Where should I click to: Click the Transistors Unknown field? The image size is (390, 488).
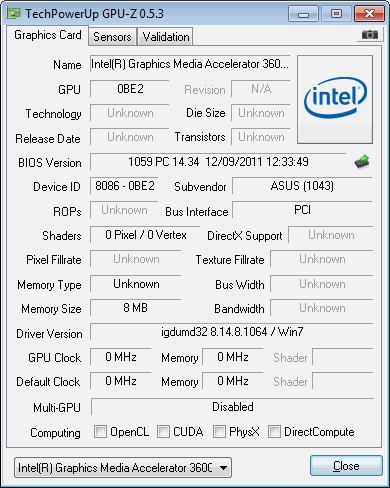pyautogui.click(x=261, y=137)
